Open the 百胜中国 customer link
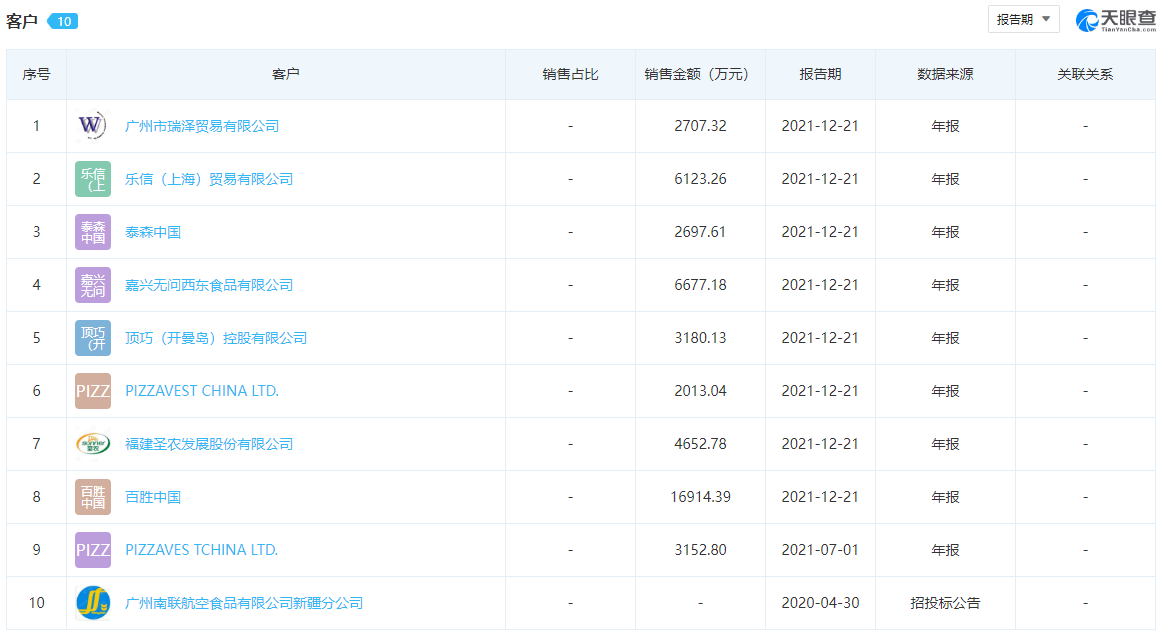This screenshot has height=639, width=1167. click(153, 497)
